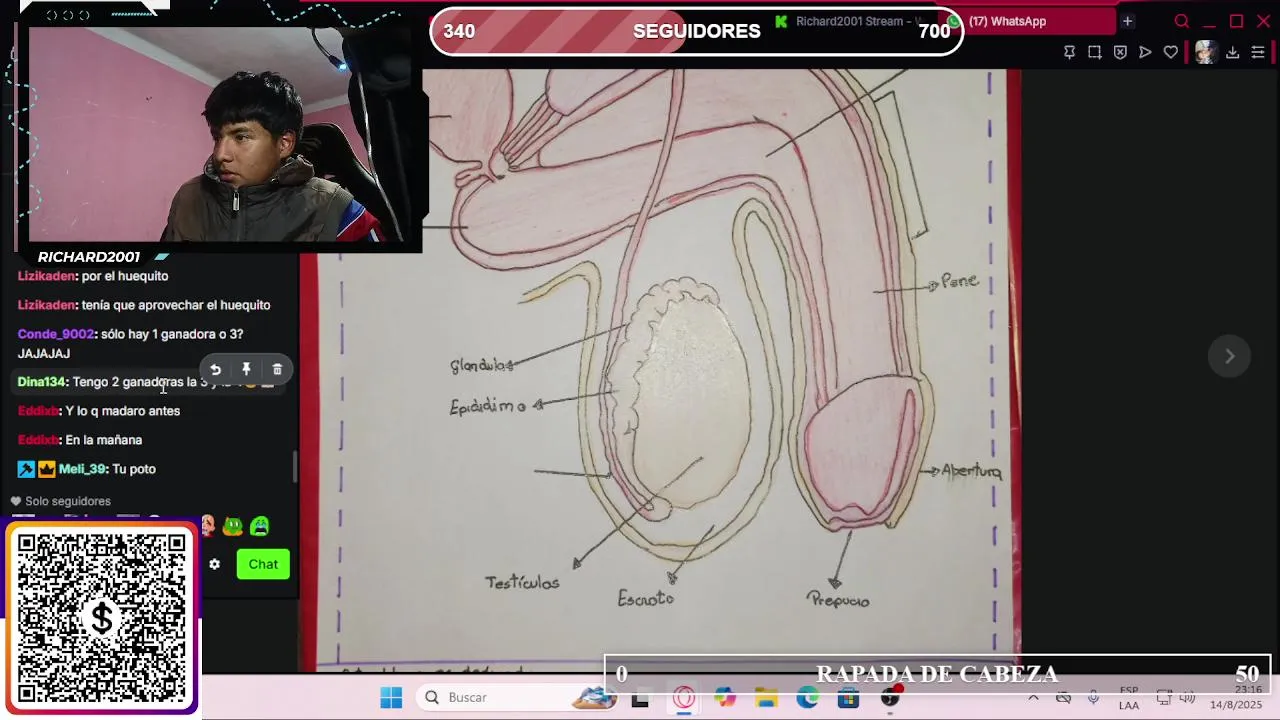Screen dimensions: 1280x720
Task: Click the streamer webcam overlay
Action: [218, 135]
